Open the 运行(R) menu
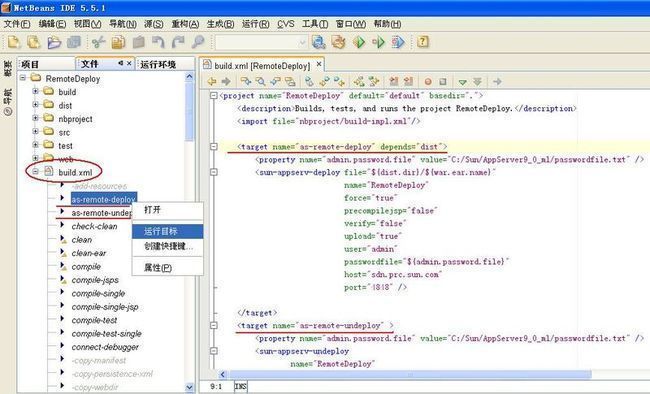 (x=255, y=24)
